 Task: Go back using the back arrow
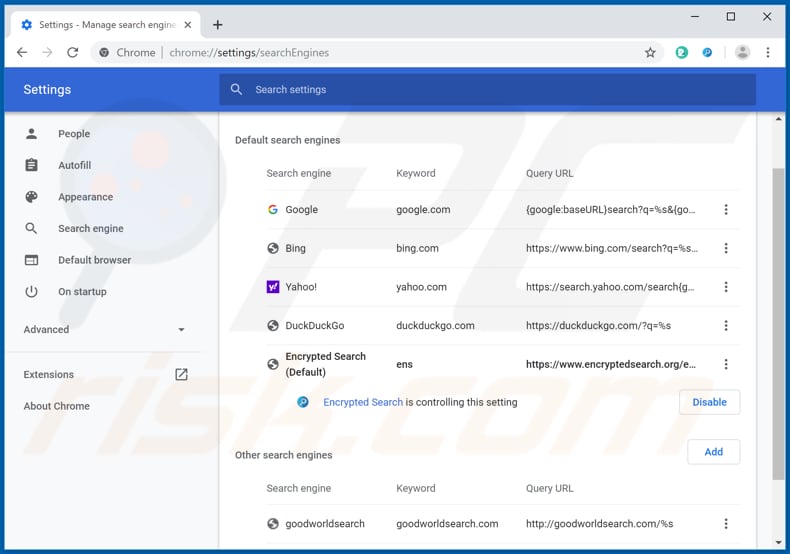(22, 53)
